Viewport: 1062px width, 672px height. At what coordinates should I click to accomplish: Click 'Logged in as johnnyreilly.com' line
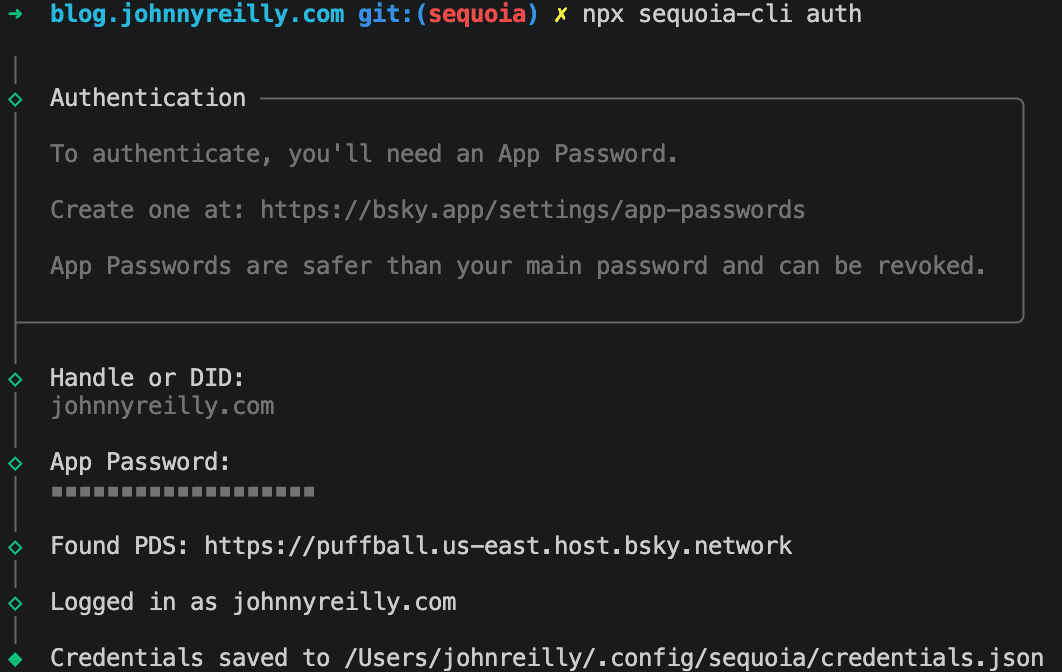pyautogui.click(x=253, y=602)
